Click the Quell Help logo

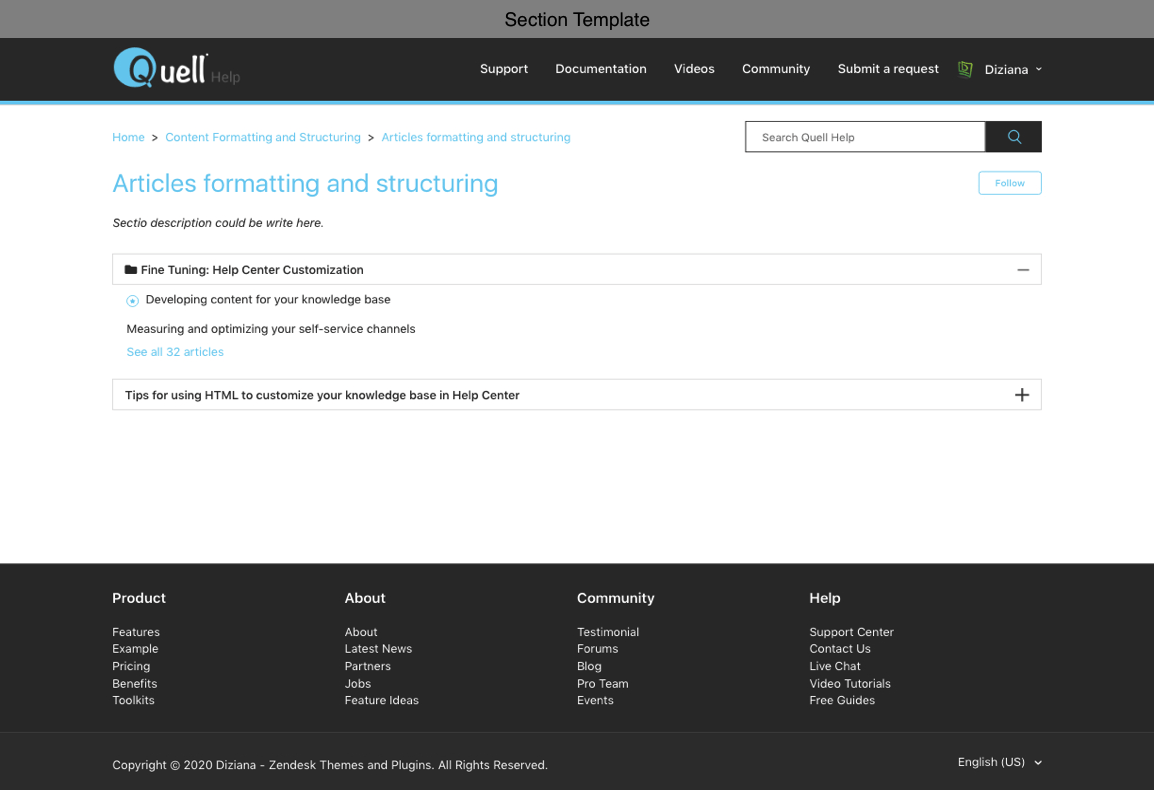[x=160, y=68]
